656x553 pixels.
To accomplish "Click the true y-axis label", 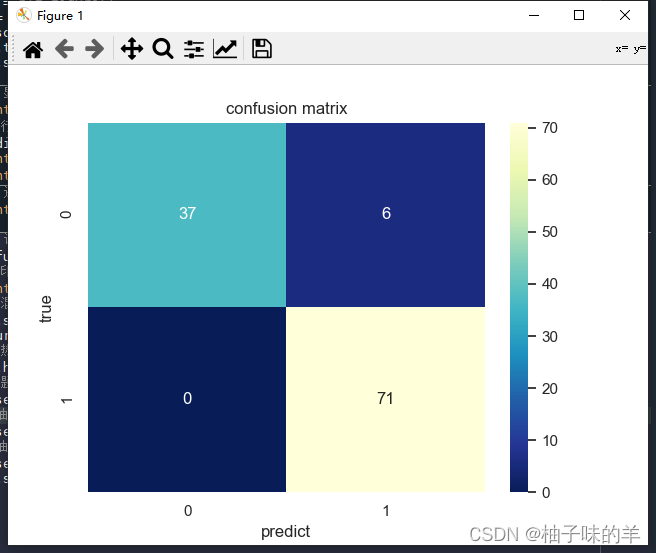I will (x=45, y=307).
